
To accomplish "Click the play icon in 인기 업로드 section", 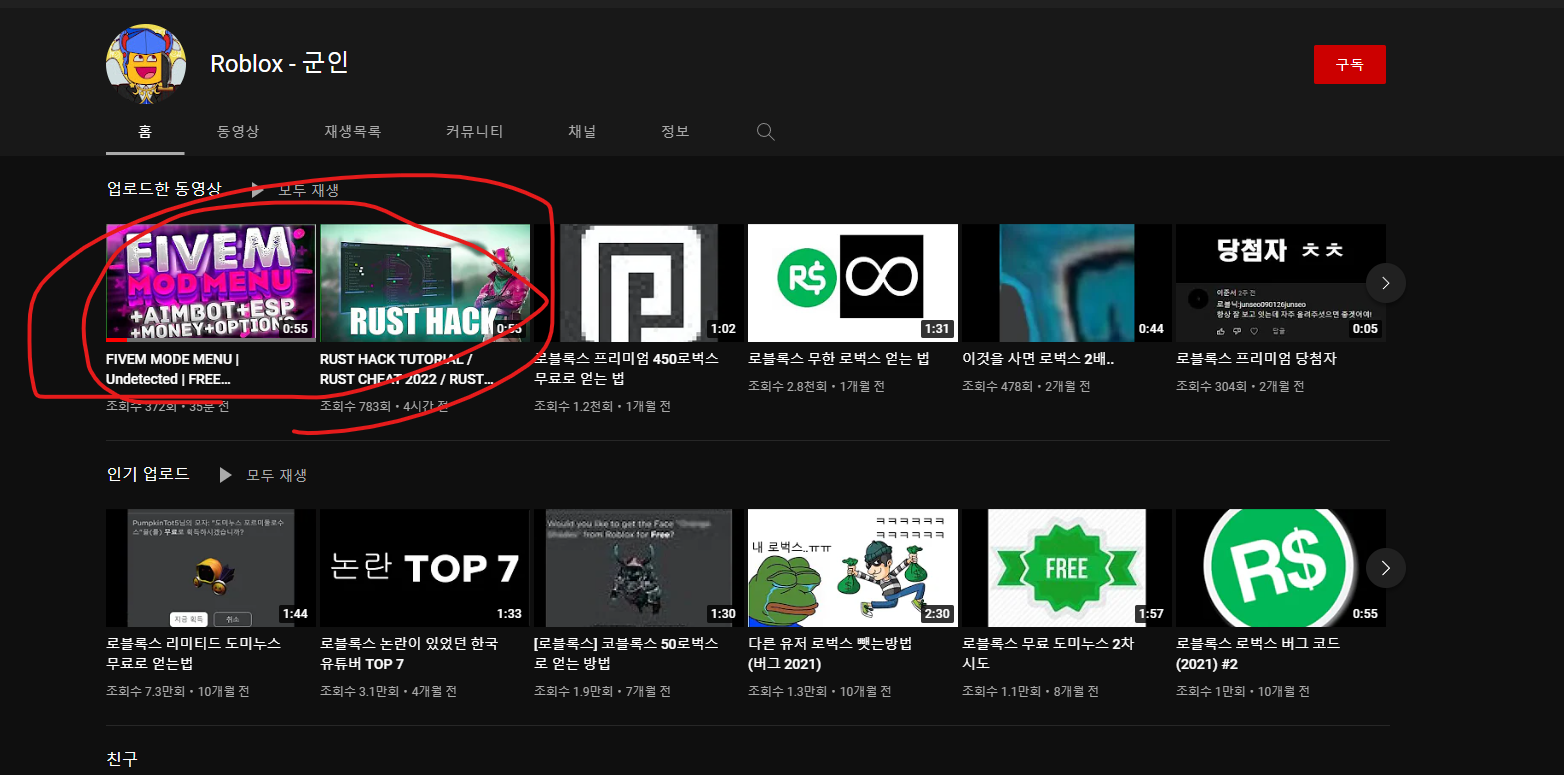I will (225, 474).
